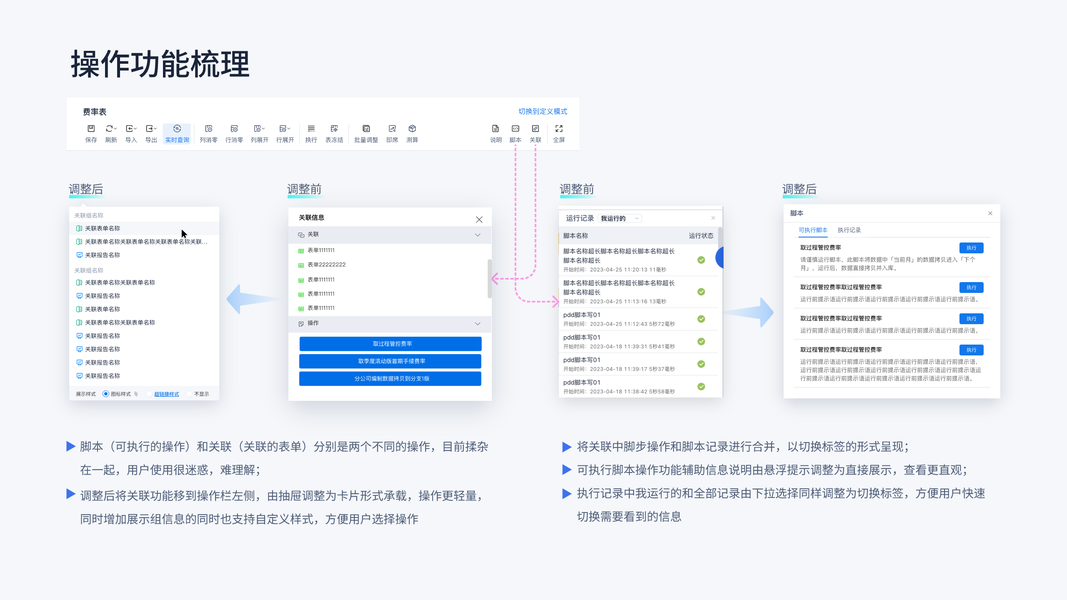This screenshot has height=600, width=1067.
Task: Click the scrollbar in 关联信息 panel
Action: [489, 278]
